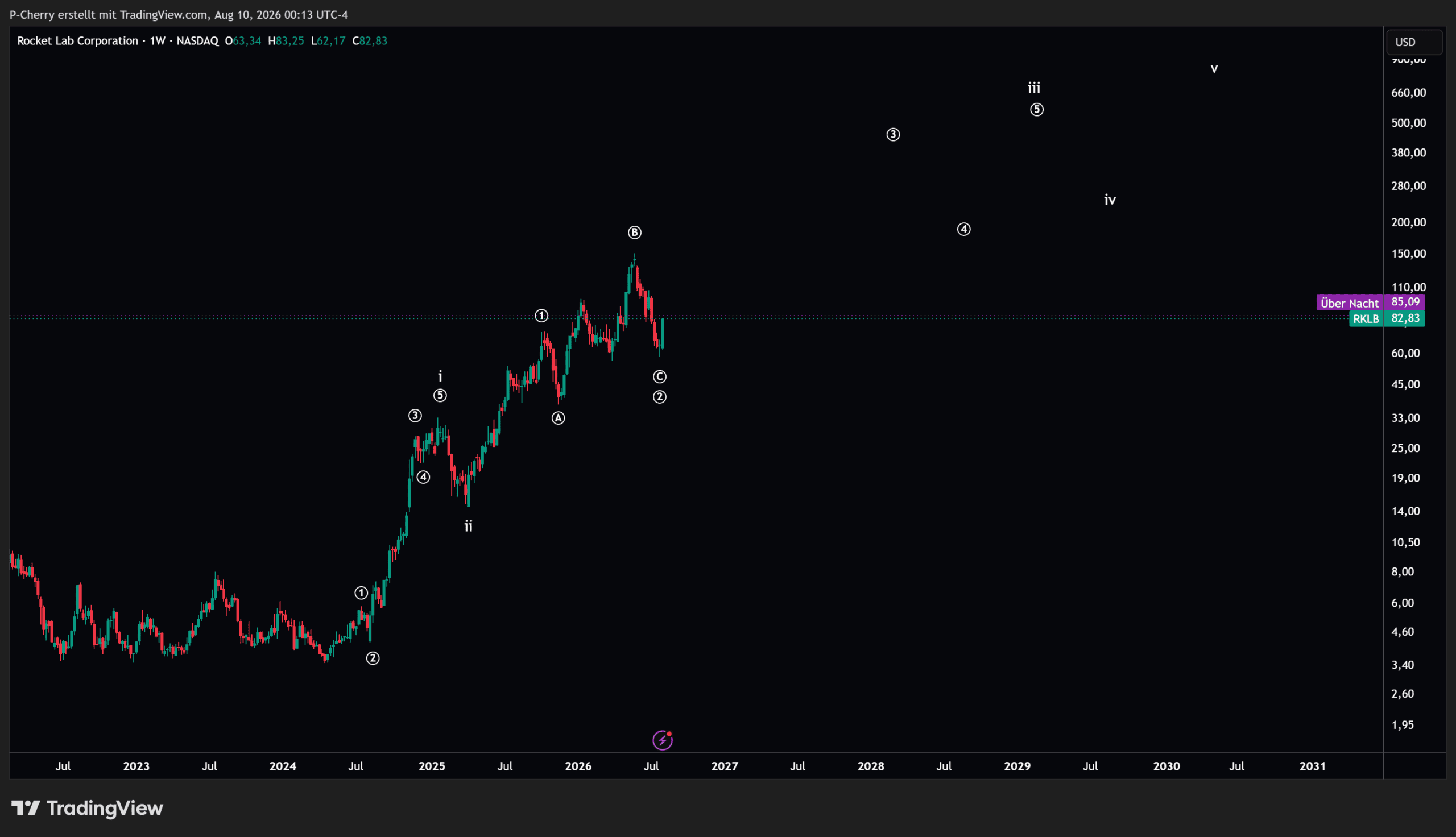Click the 4,60 price axis label
Viewport: 1456px width, 837px height.
1403,631
